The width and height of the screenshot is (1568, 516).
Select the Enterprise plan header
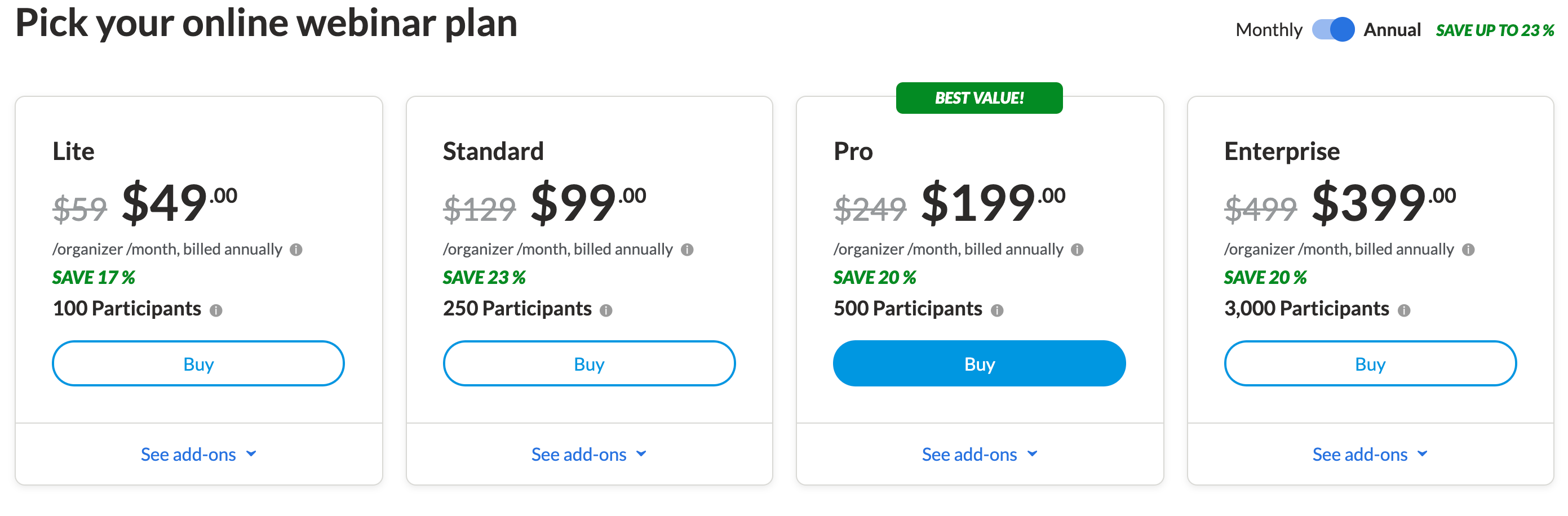(1281, 152)
